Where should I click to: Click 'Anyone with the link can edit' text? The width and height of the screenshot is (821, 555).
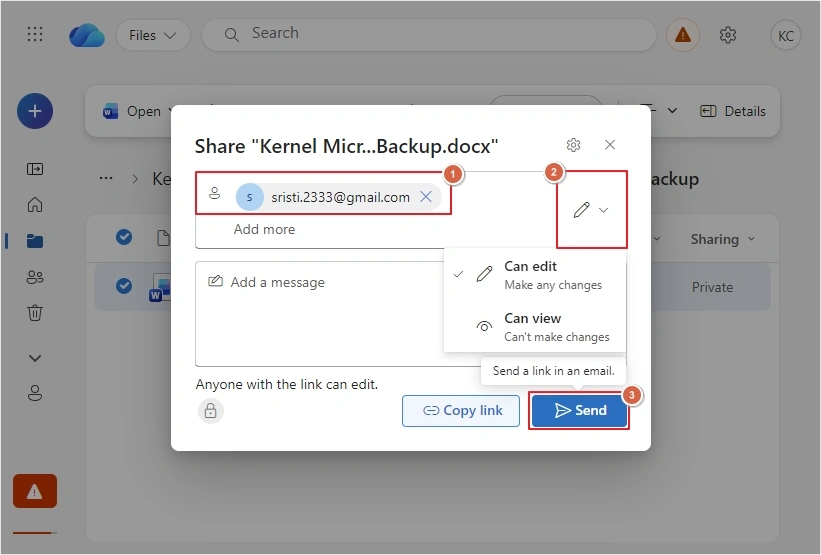pyautogui.click(x=286, y=384)
